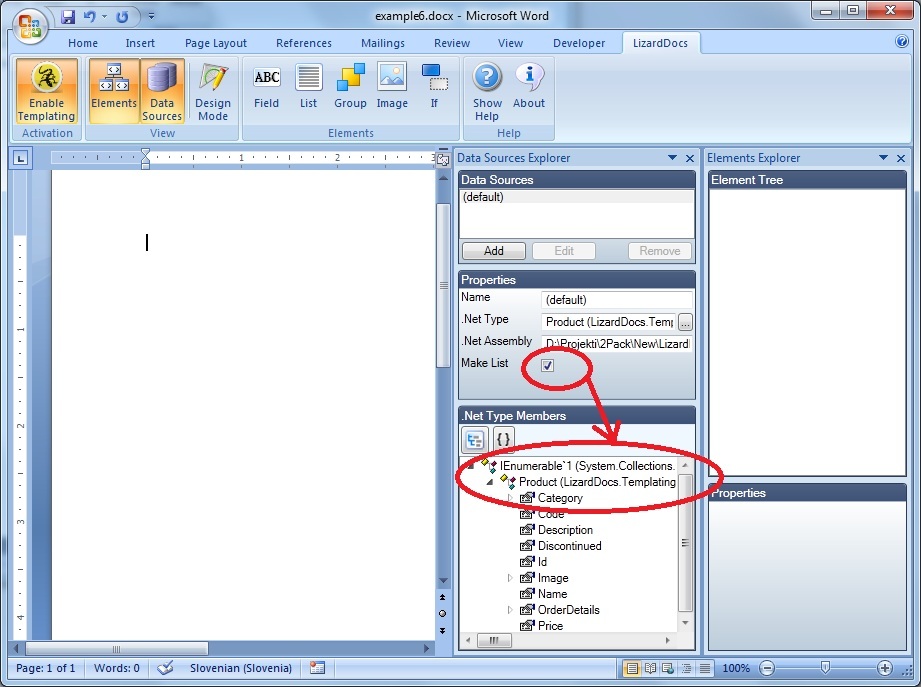Open Select Browse Object button

pyautogui.click(x=443, y=614)
